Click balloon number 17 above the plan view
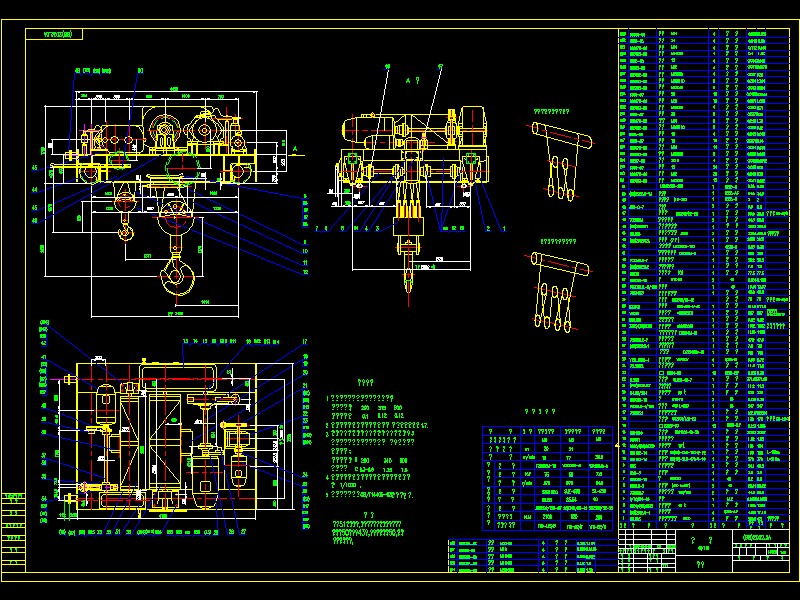The width and height of the screenshot is (800, 600). (305, 342)
